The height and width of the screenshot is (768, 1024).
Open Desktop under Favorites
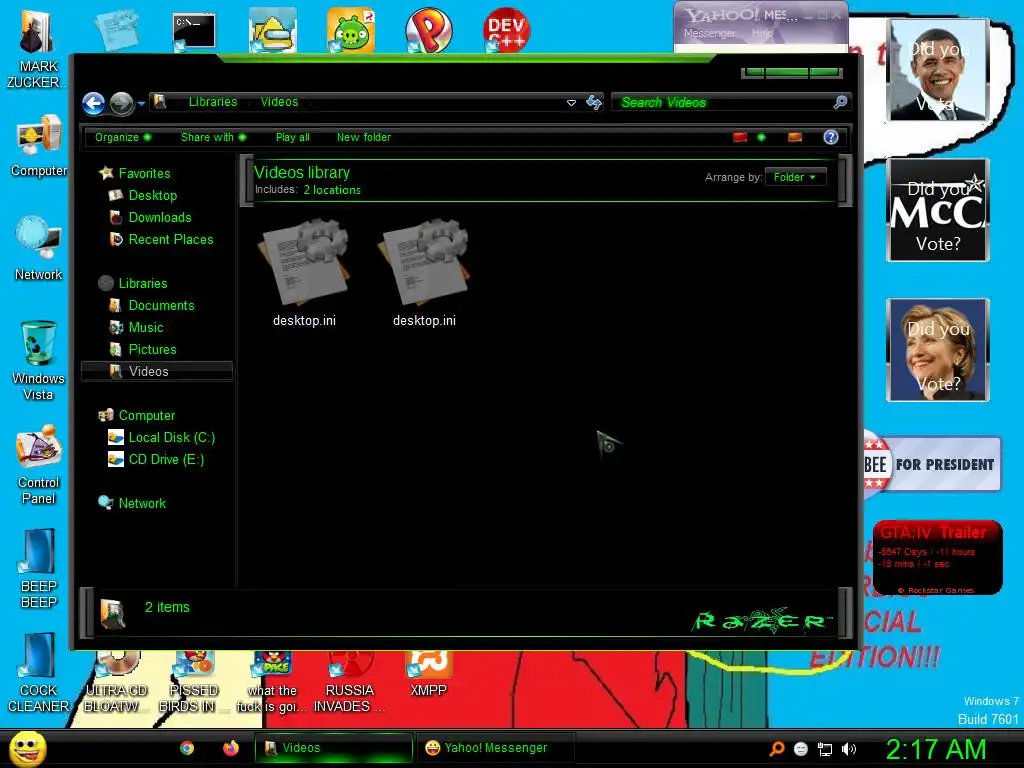[152, 195]
